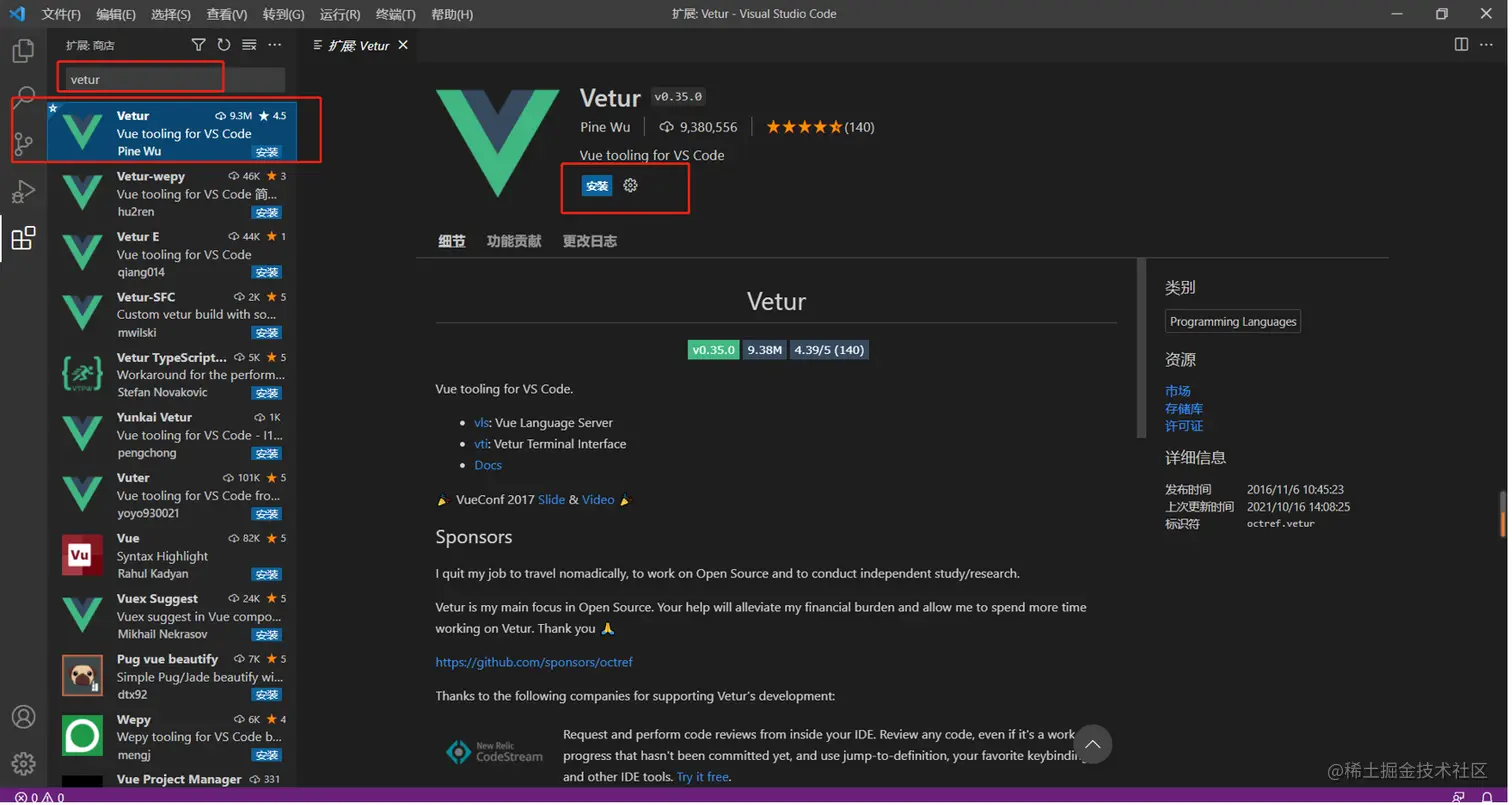
Task: Open Vetur extension settings gear
Action: pyautogui.click(x=630, y=185)
